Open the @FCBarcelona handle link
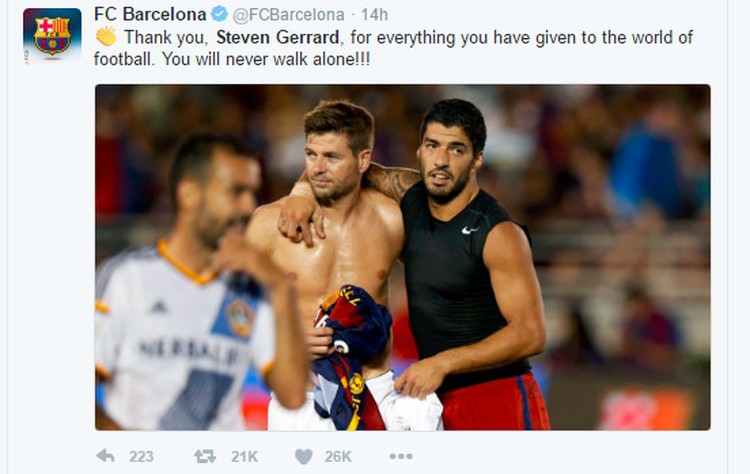Viewport: 750px width, 474px height. pos(288,15)
